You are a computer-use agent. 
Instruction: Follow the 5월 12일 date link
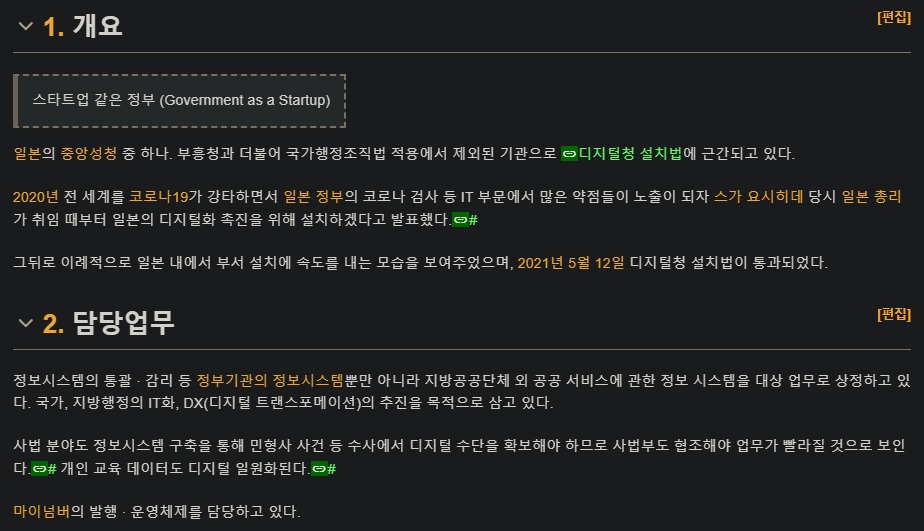[596, 263]
